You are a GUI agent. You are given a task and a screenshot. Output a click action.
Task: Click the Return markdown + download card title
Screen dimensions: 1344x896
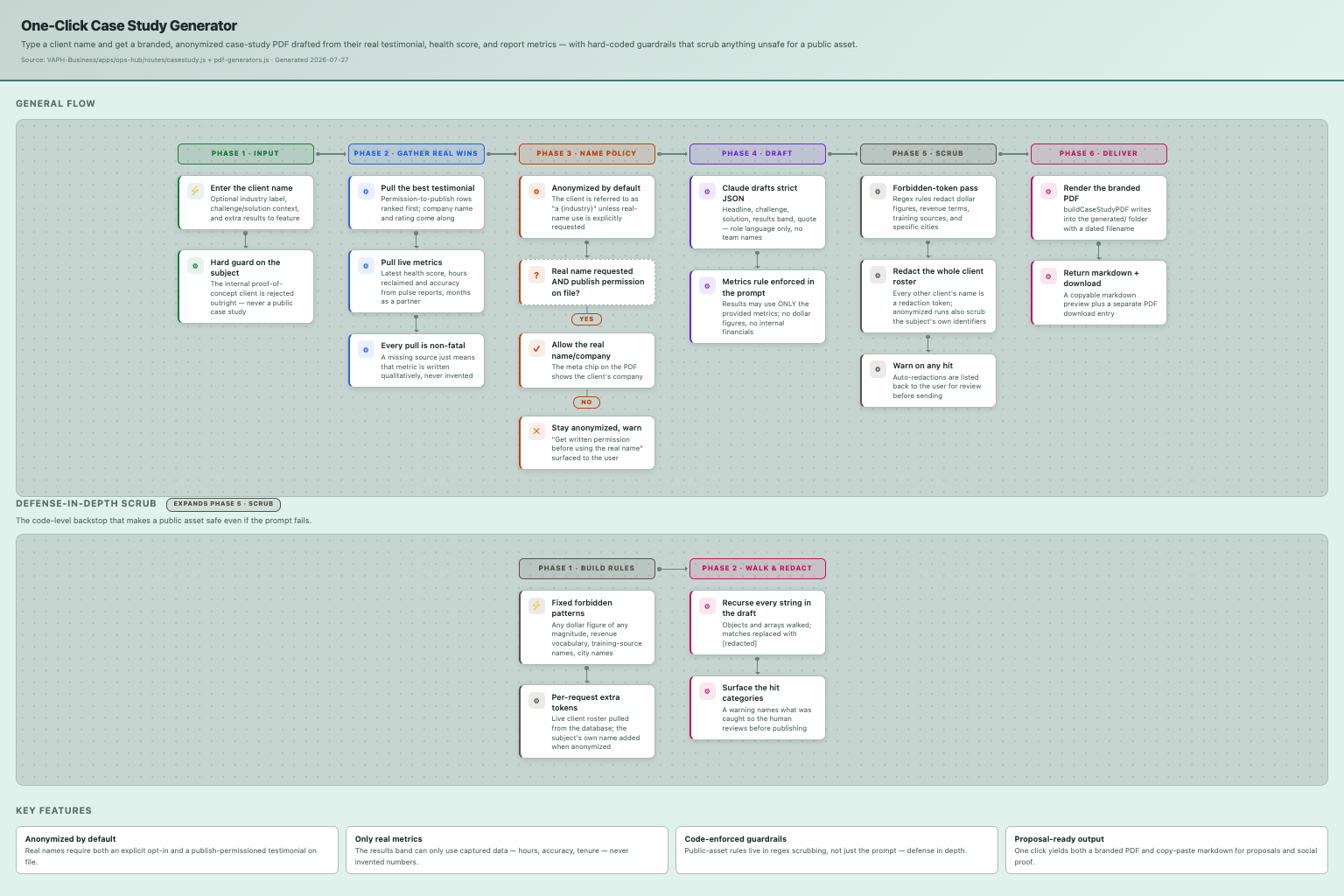1101,278
